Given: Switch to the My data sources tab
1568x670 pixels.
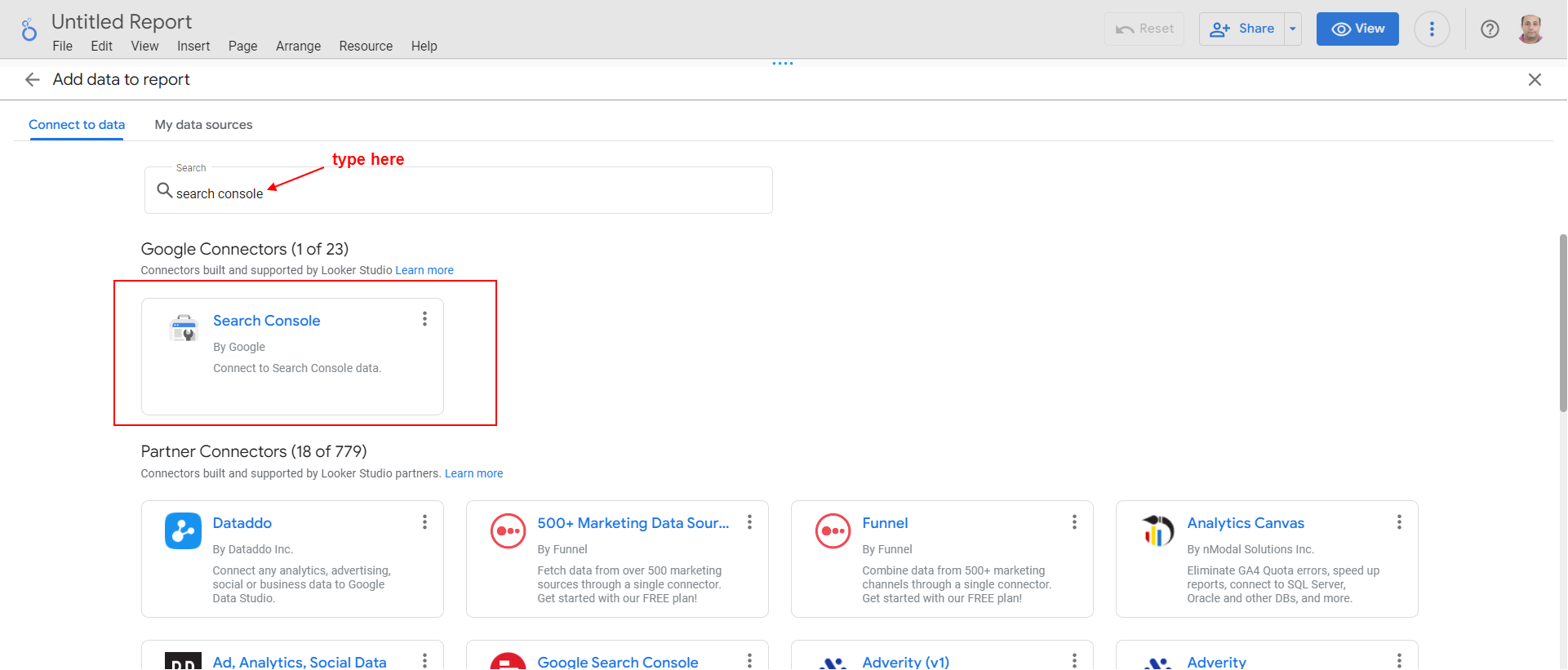Looking at the screenshot, I should pos(203,125).
